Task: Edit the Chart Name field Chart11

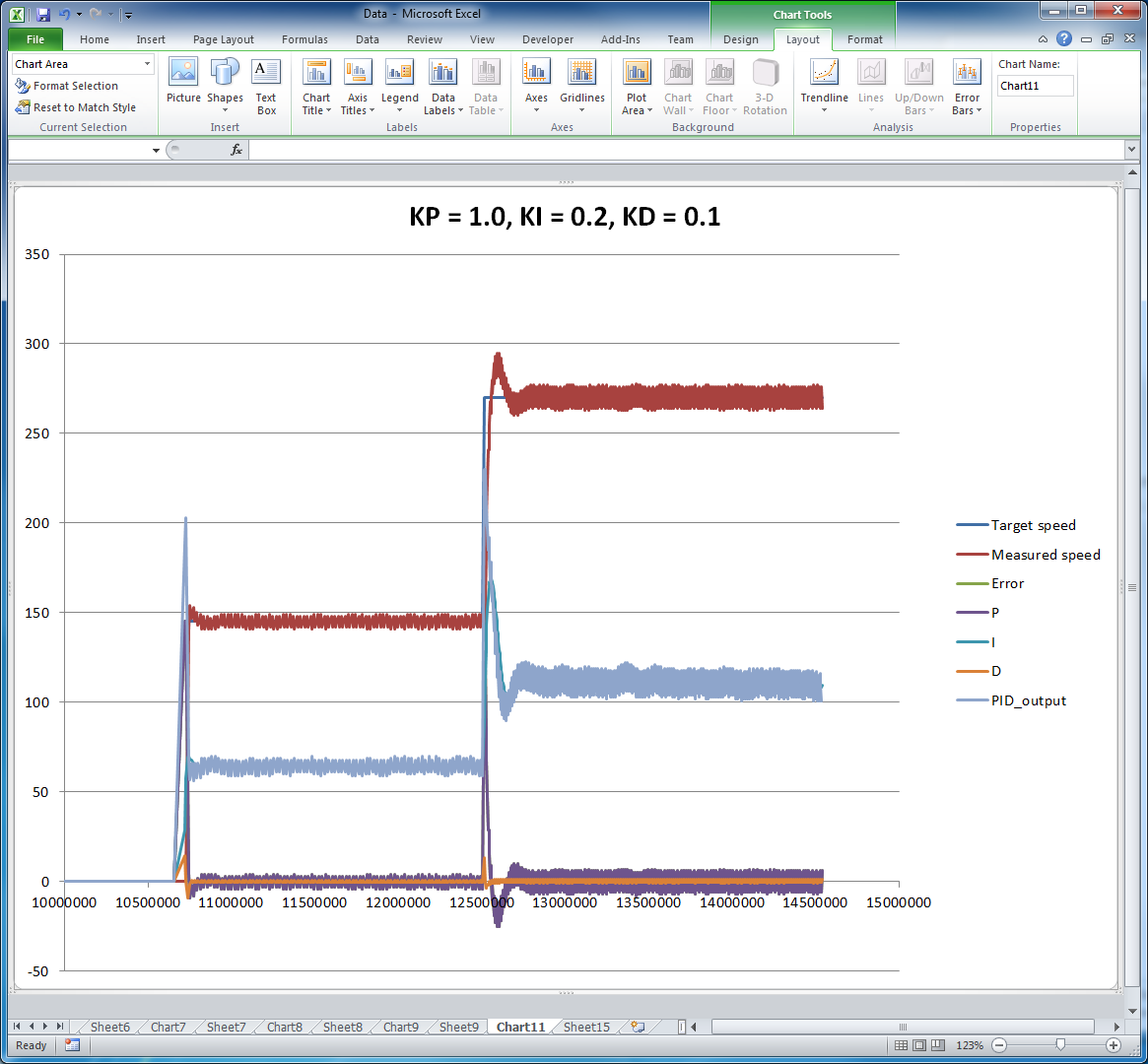Action: click(1036, 86)
